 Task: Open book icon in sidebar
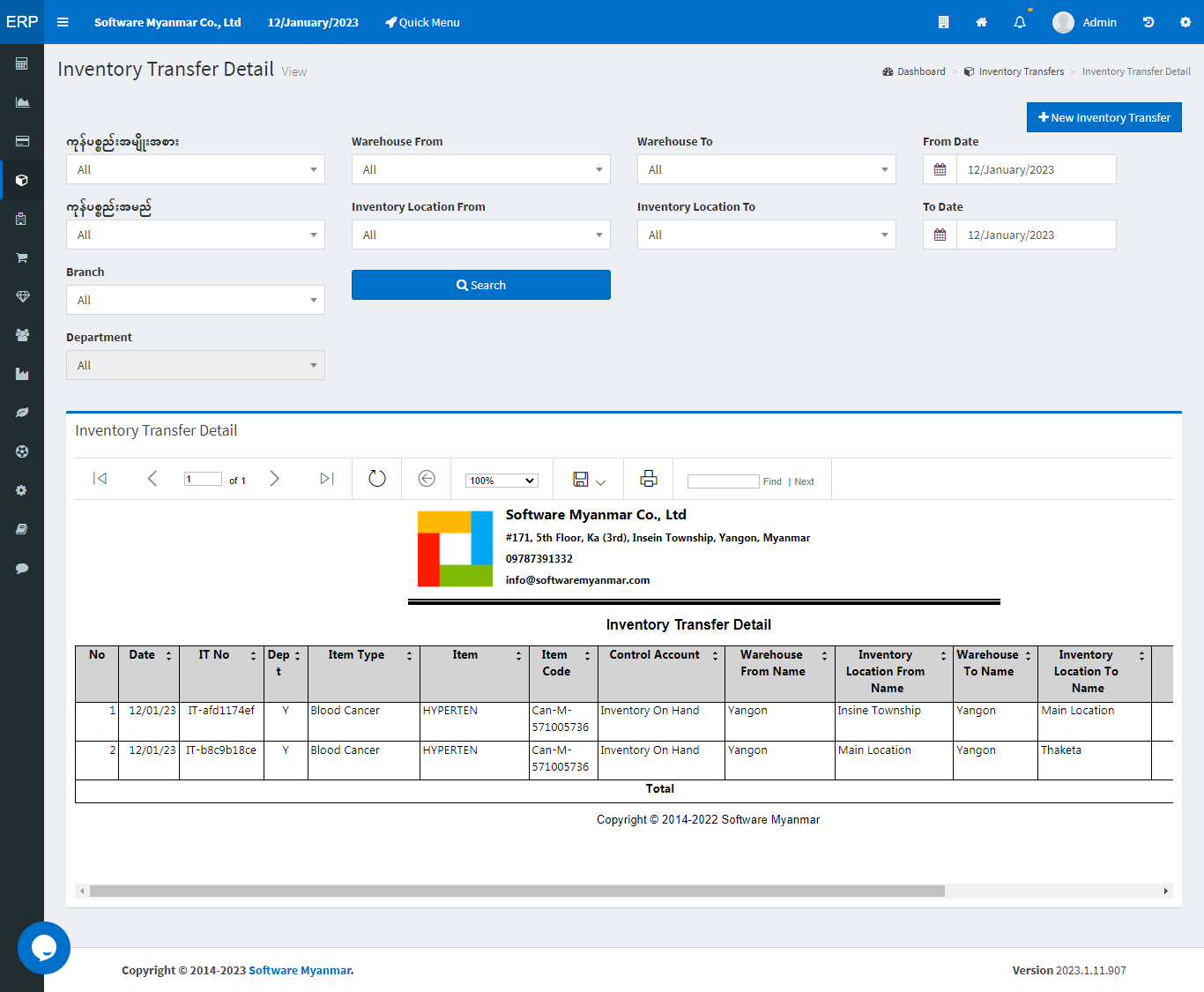[22, 529]
